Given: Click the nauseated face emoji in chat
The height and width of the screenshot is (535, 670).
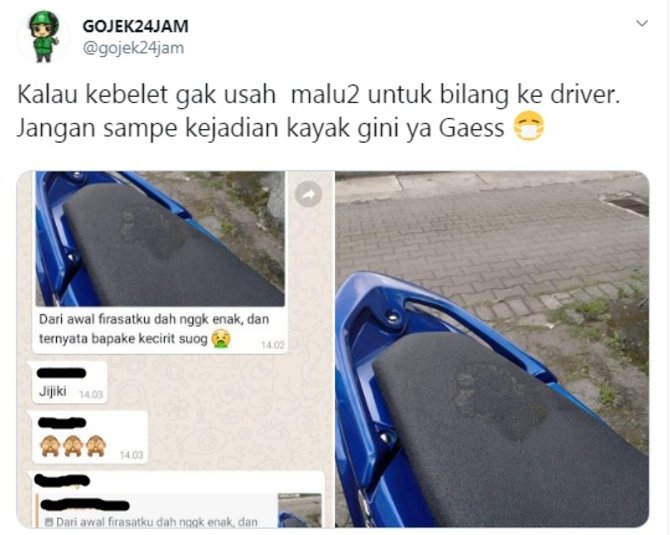Looking at the screenshot, I should click(x=221, y=339).
